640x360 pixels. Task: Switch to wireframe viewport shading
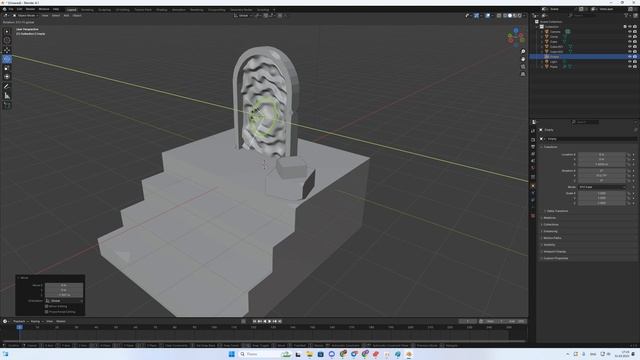coord(505,16)
